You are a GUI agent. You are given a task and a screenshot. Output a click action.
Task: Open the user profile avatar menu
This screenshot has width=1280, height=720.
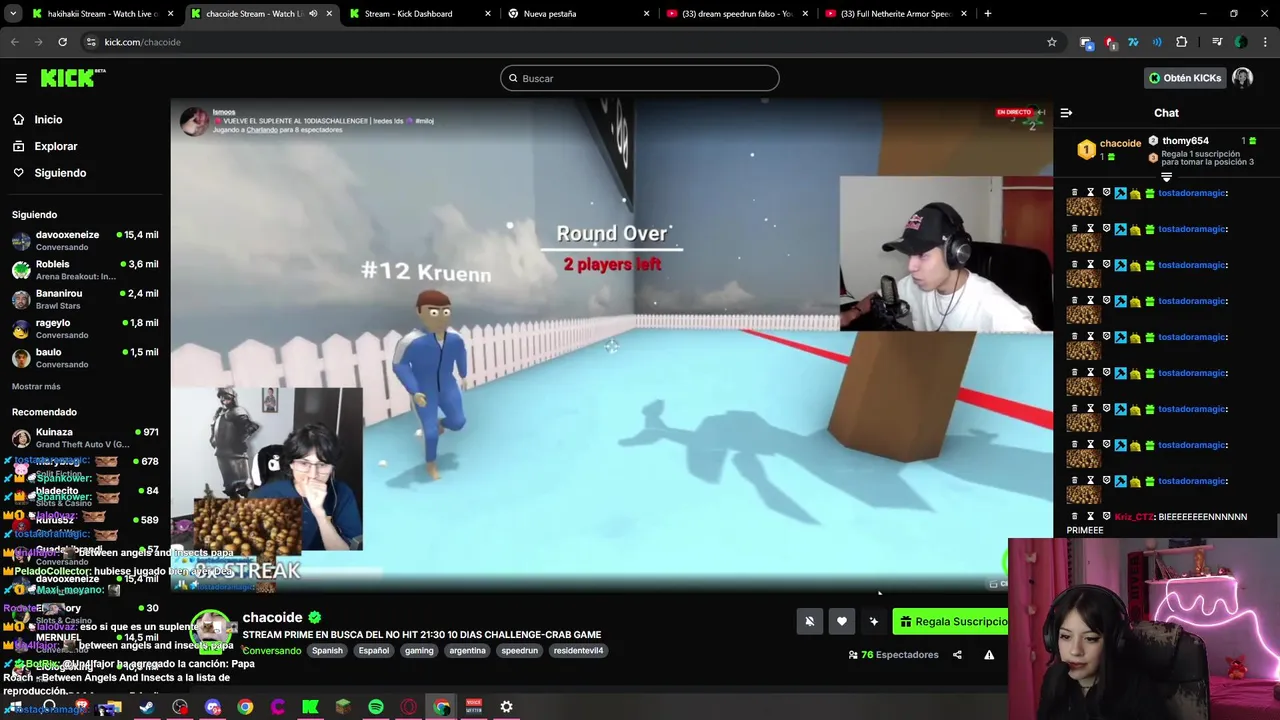[1243, 78]
